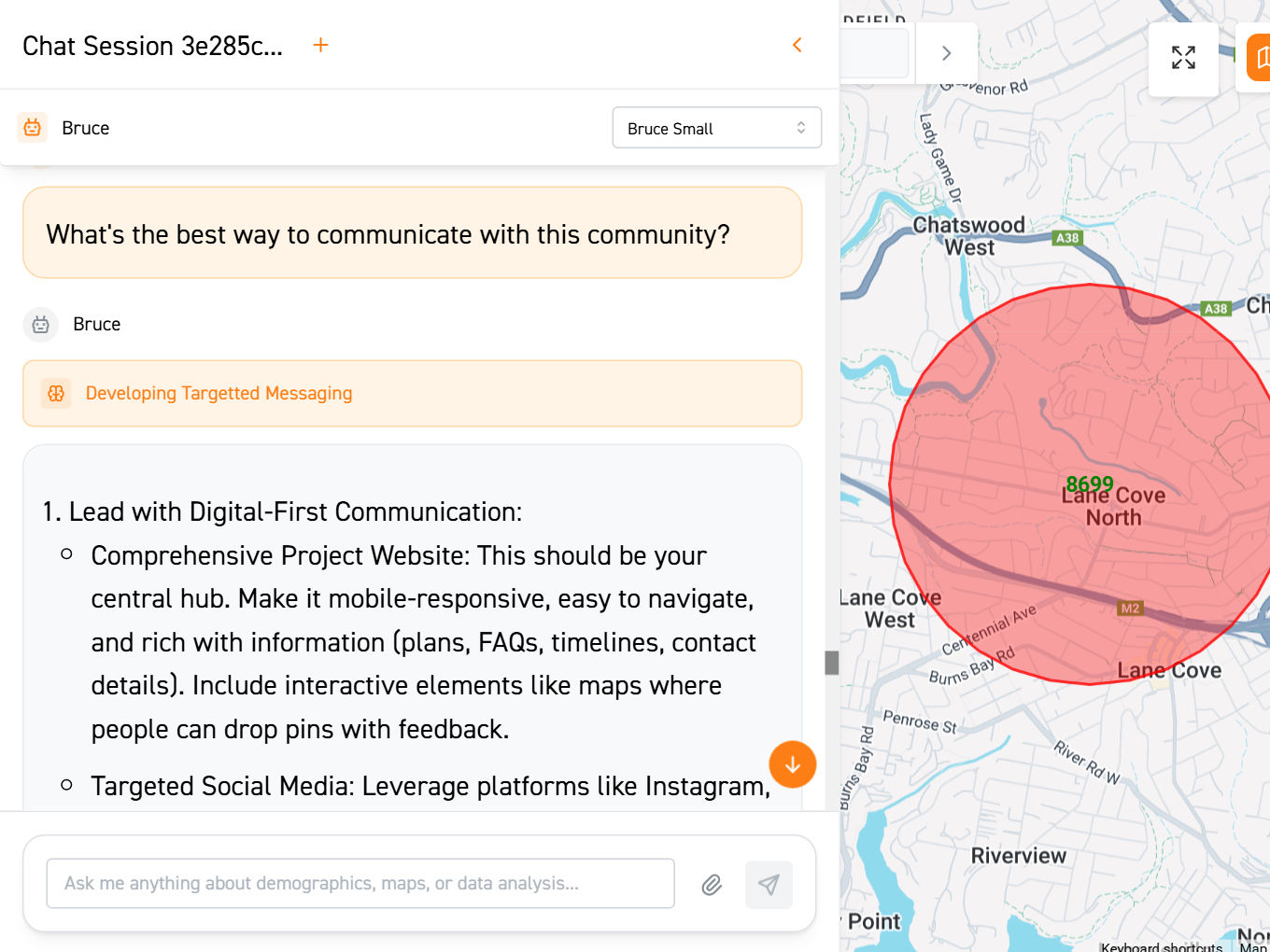Click the gray Bruce bot icon in message
This screenshot has height=952, width=1270.
pyautogui.click(x=40, y=325)
